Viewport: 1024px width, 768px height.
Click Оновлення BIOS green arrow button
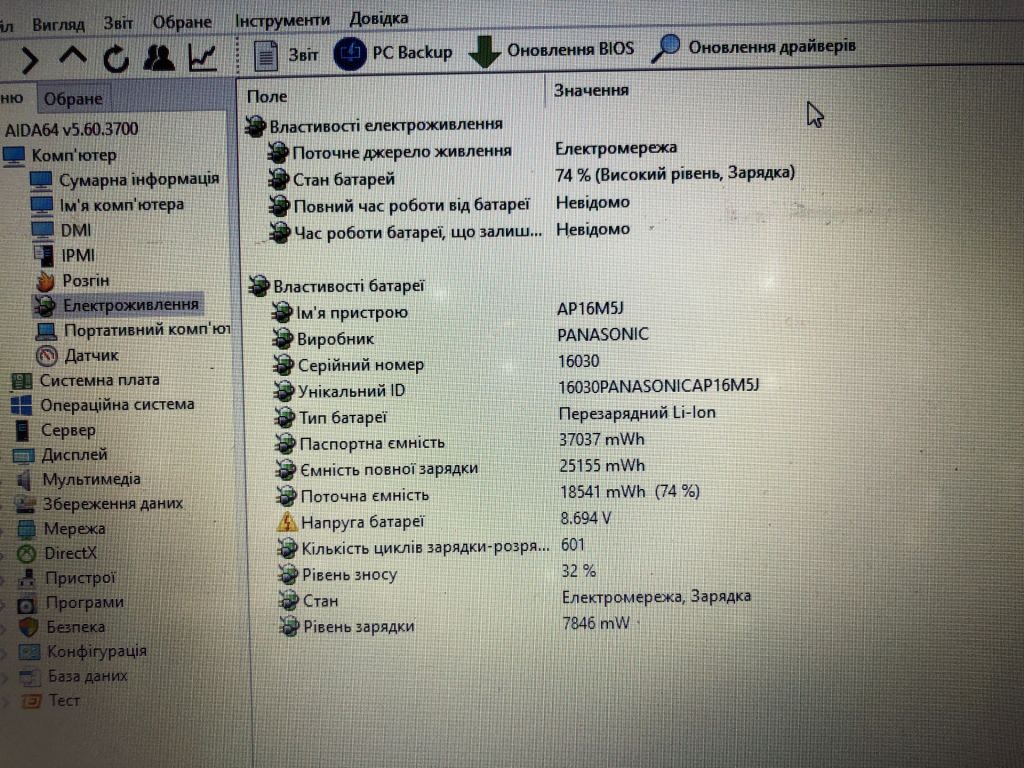tap(551, 50)
